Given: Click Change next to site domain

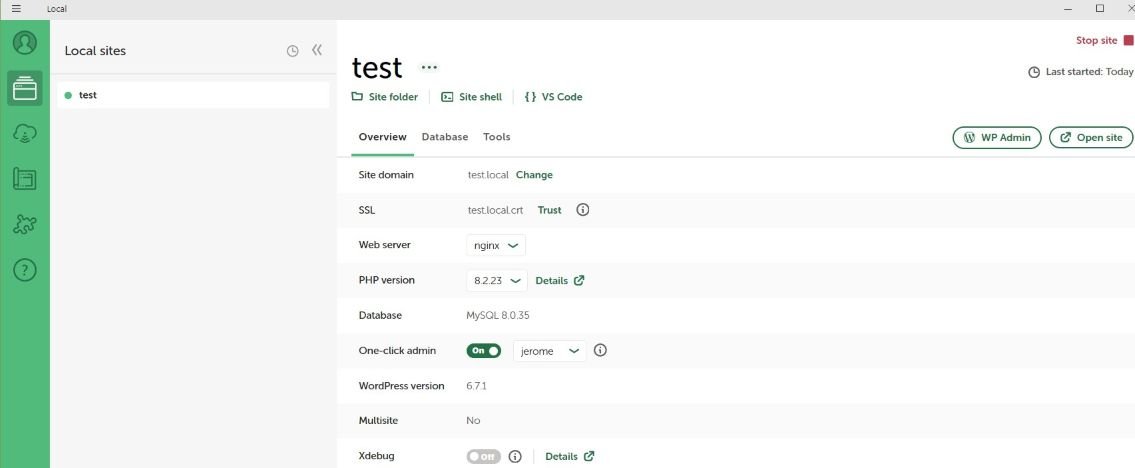Looking at the screenshot, I should coord(534,175).
